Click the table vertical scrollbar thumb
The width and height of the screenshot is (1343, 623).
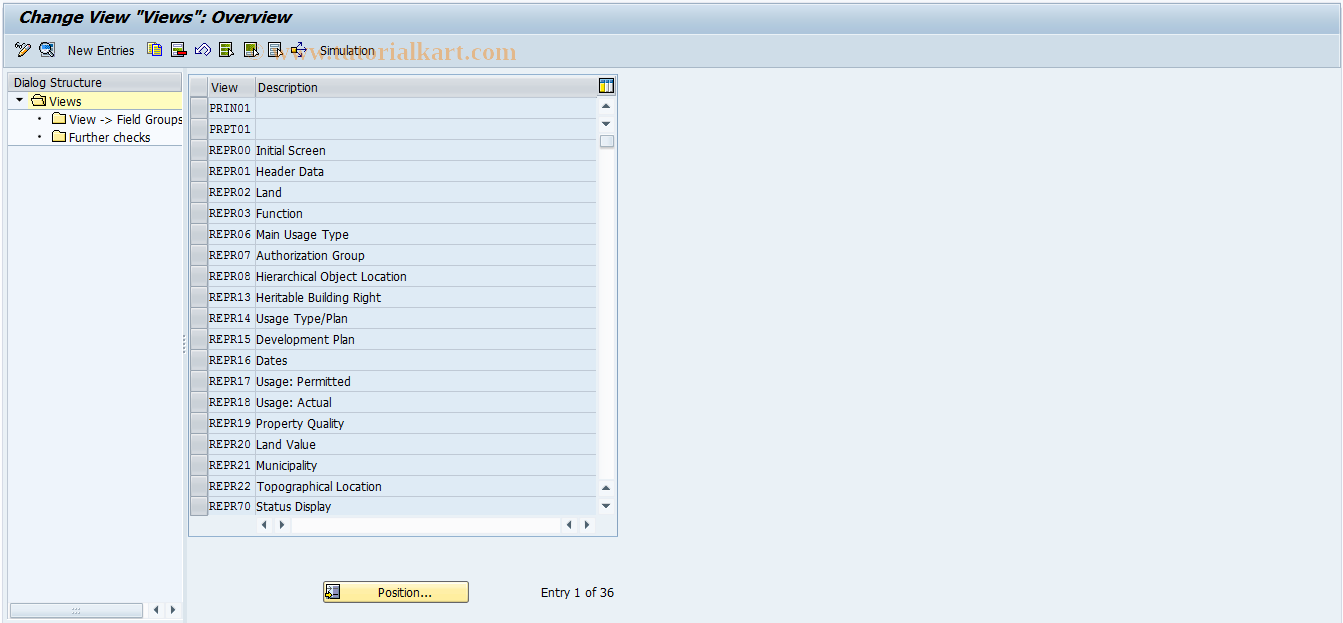tap(606, 141)
